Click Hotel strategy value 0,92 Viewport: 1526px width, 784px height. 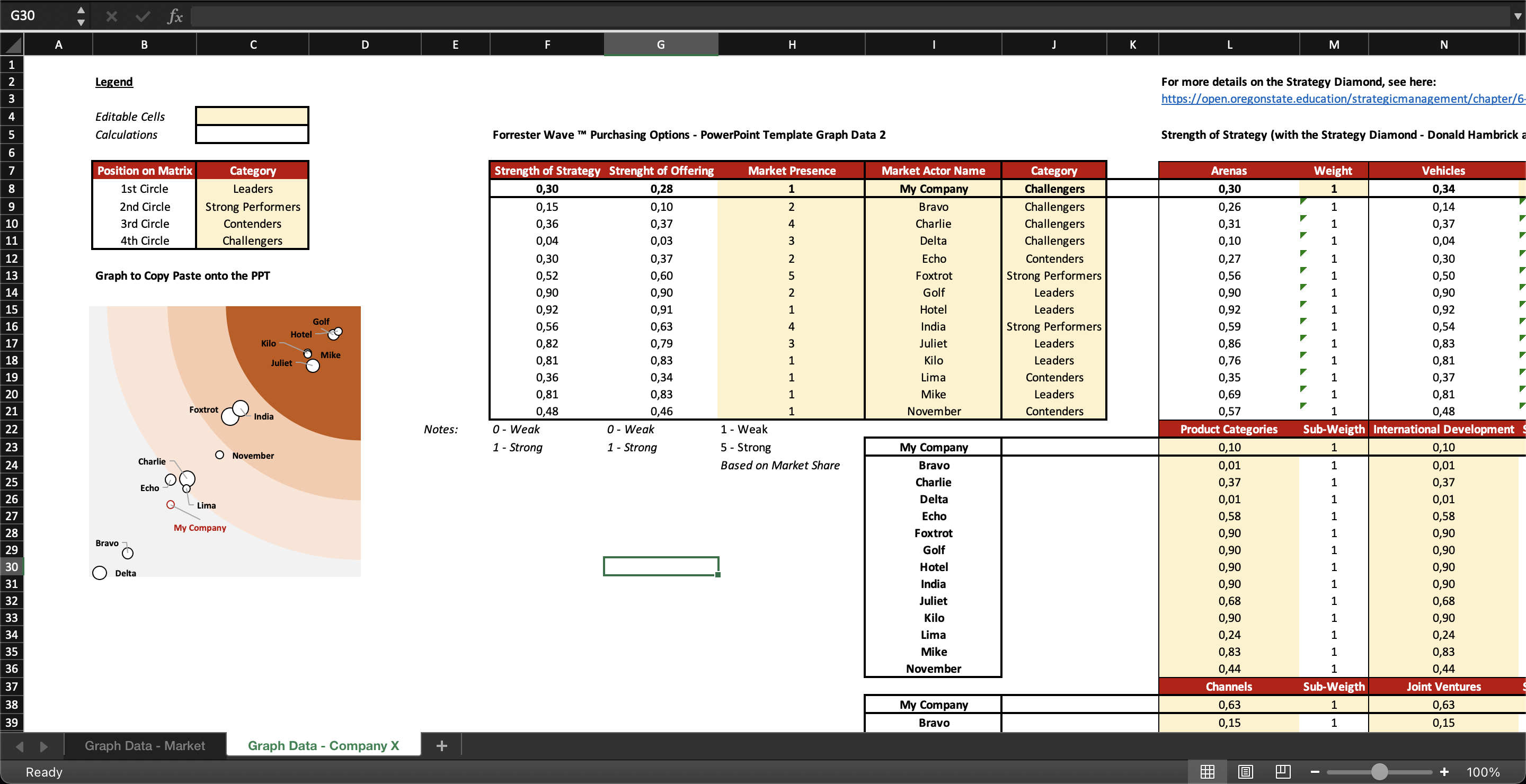[547, 309]
